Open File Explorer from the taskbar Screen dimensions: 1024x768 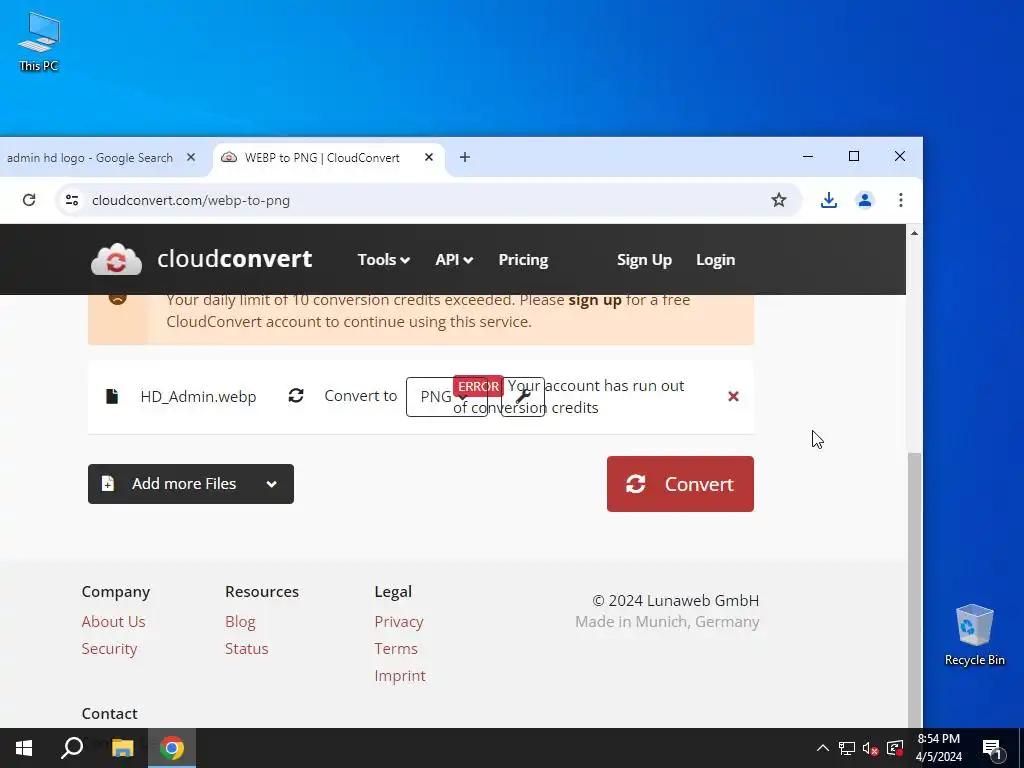pyautogui.click(x=122, y=748)
